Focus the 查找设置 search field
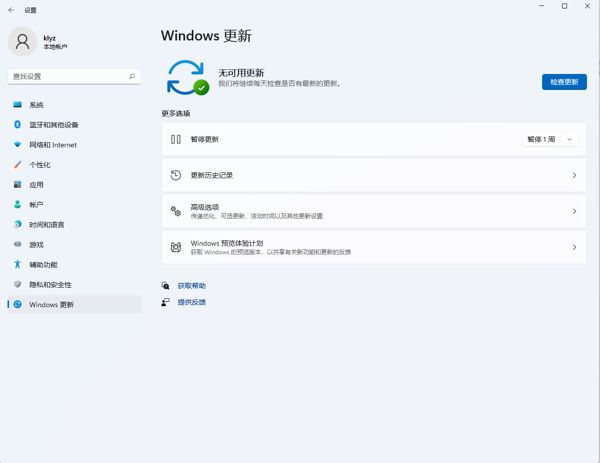Viewport: 600px width, 463px height. (74, 77)
